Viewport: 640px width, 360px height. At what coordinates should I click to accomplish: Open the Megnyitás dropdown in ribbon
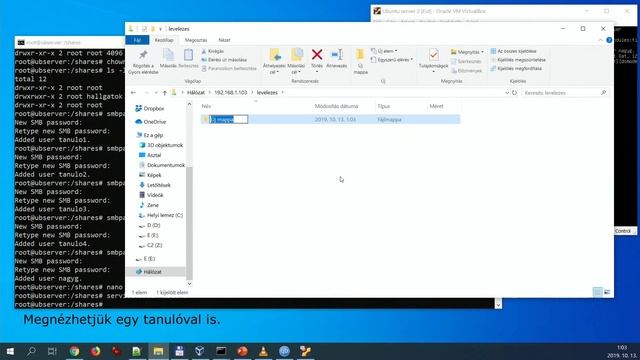coord(467,52)
